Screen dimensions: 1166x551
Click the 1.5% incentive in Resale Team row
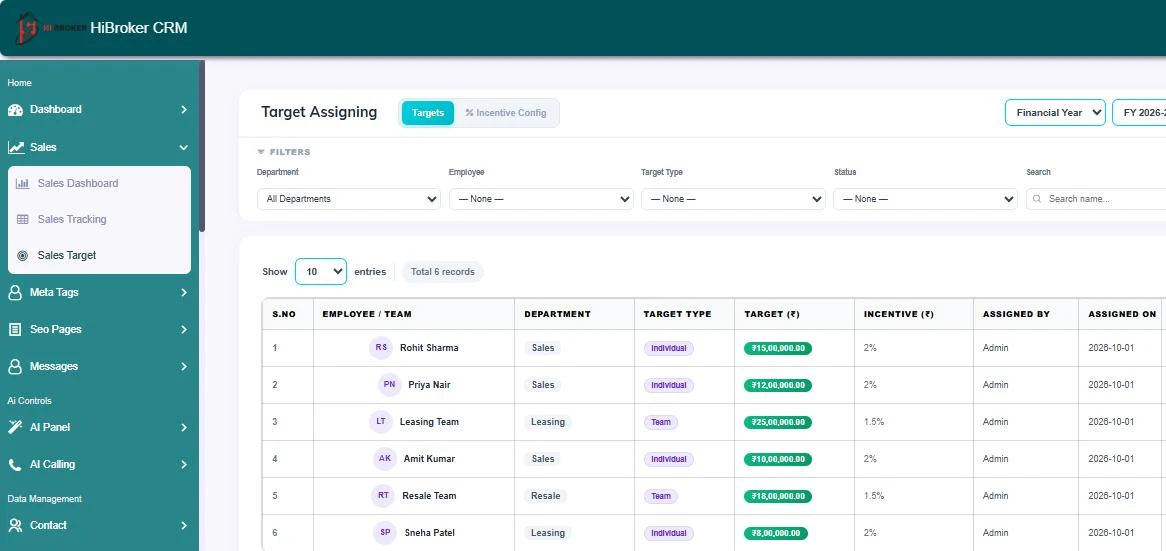(x=874, y=496)
